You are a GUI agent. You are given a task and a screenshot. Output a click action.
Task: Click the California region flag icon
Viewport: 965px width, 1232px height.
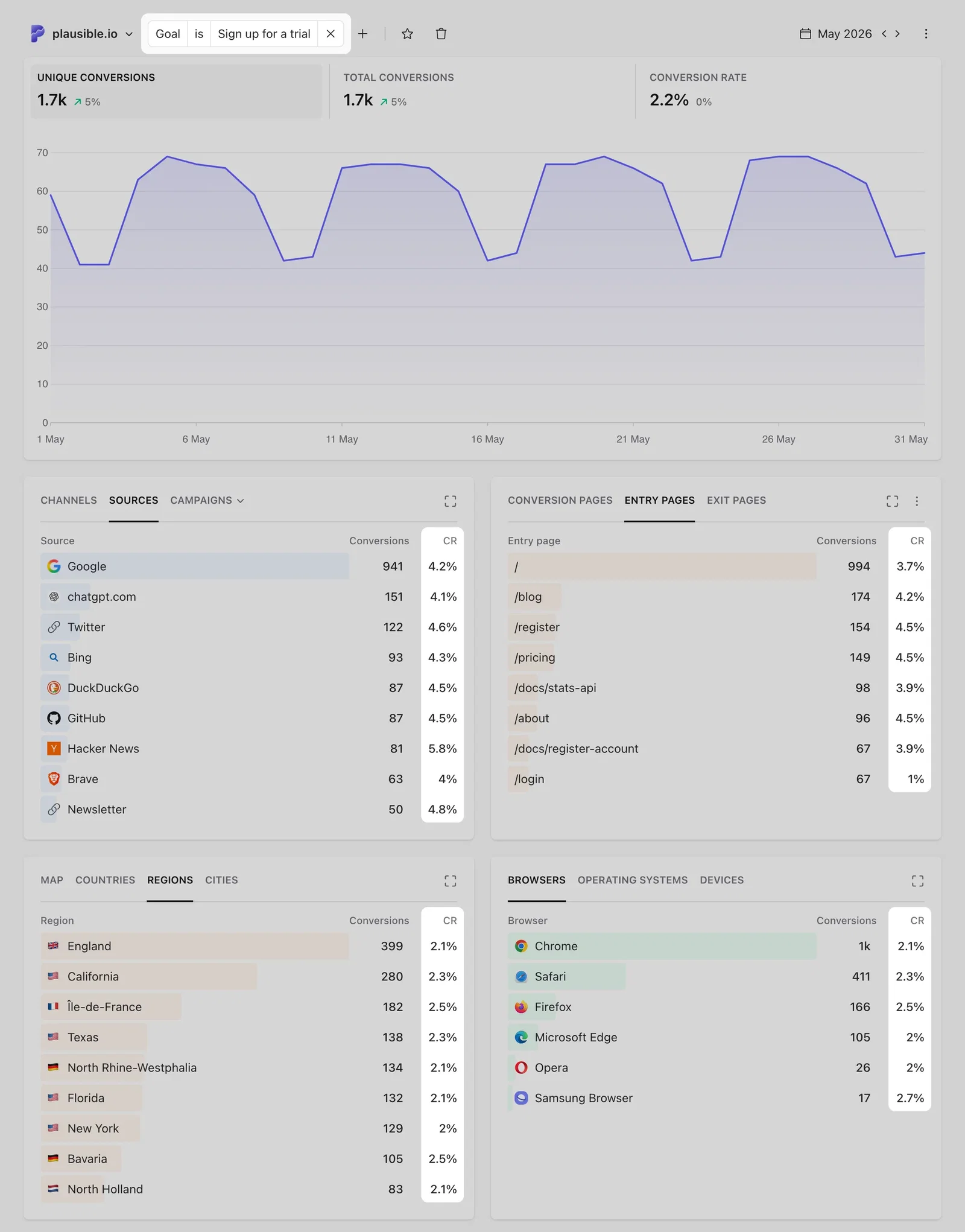tap(53, 976)
